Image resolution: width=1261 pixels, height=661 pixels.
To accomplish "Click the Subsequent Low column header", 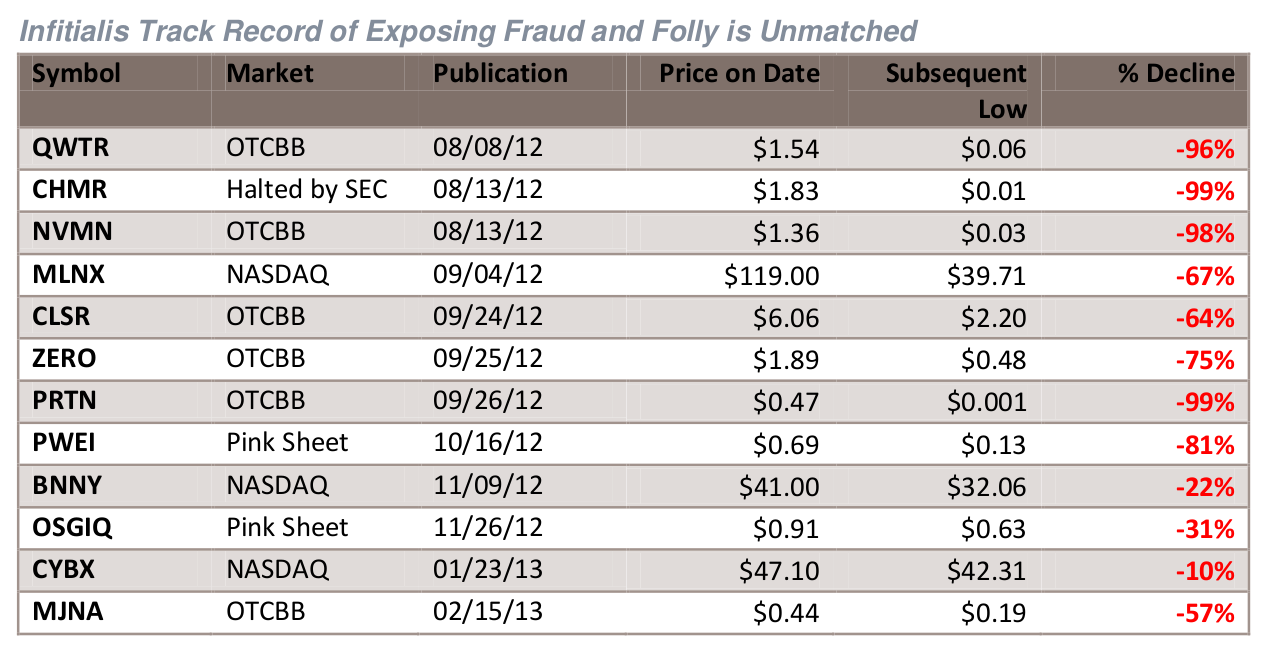I will [955, 90].
